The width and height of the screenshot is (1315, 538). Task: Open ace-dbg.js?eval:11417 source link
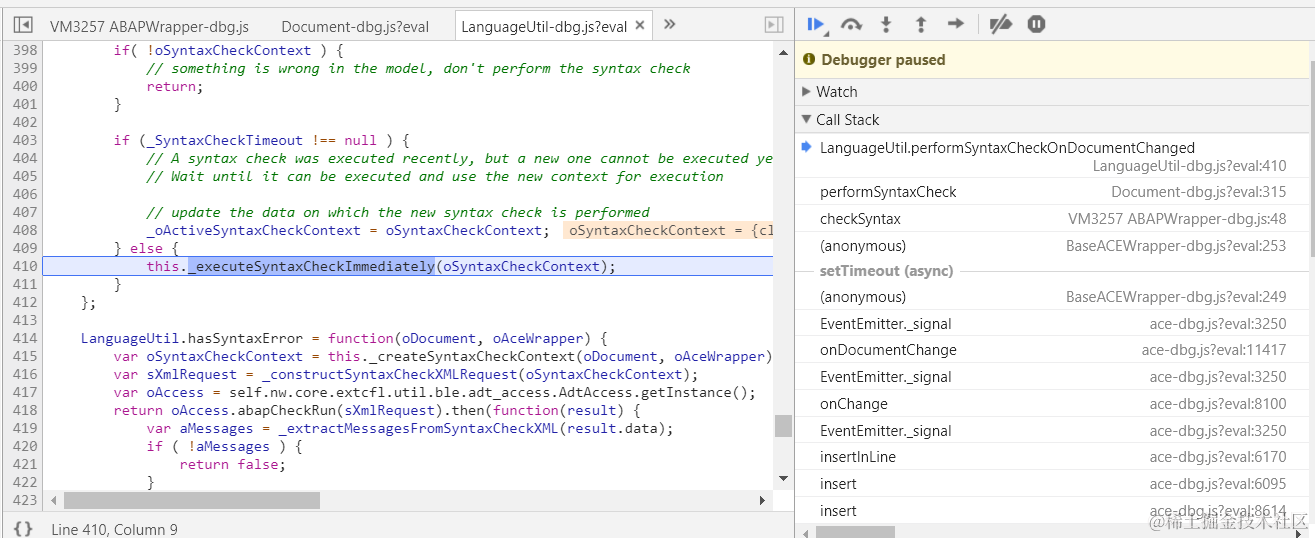pyautogui.click(x=1214, y=350)
